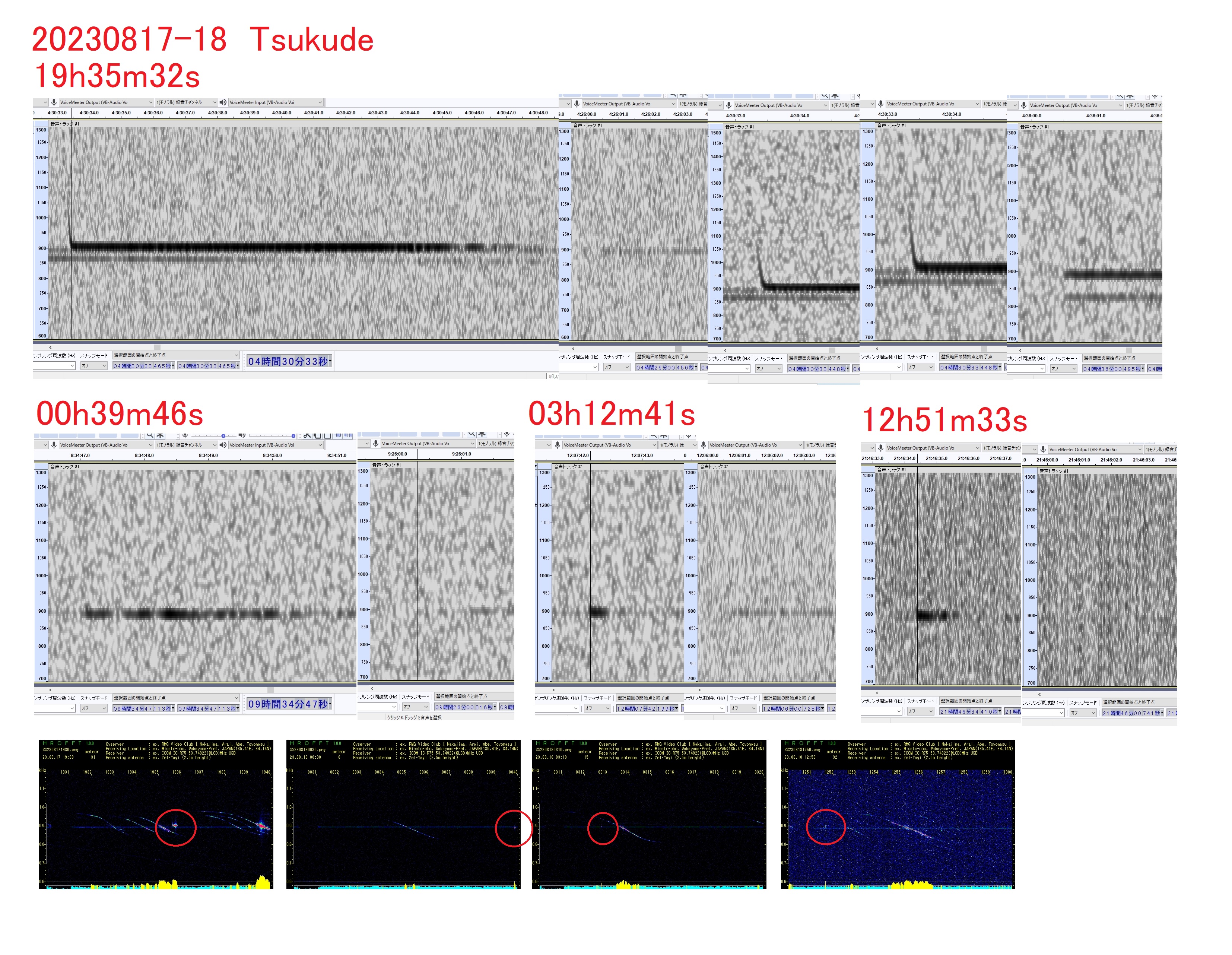1232x955 pixels.
Task: Click scrollbar left arrow below 4:30:33 spectrogram
Action: 50,347
